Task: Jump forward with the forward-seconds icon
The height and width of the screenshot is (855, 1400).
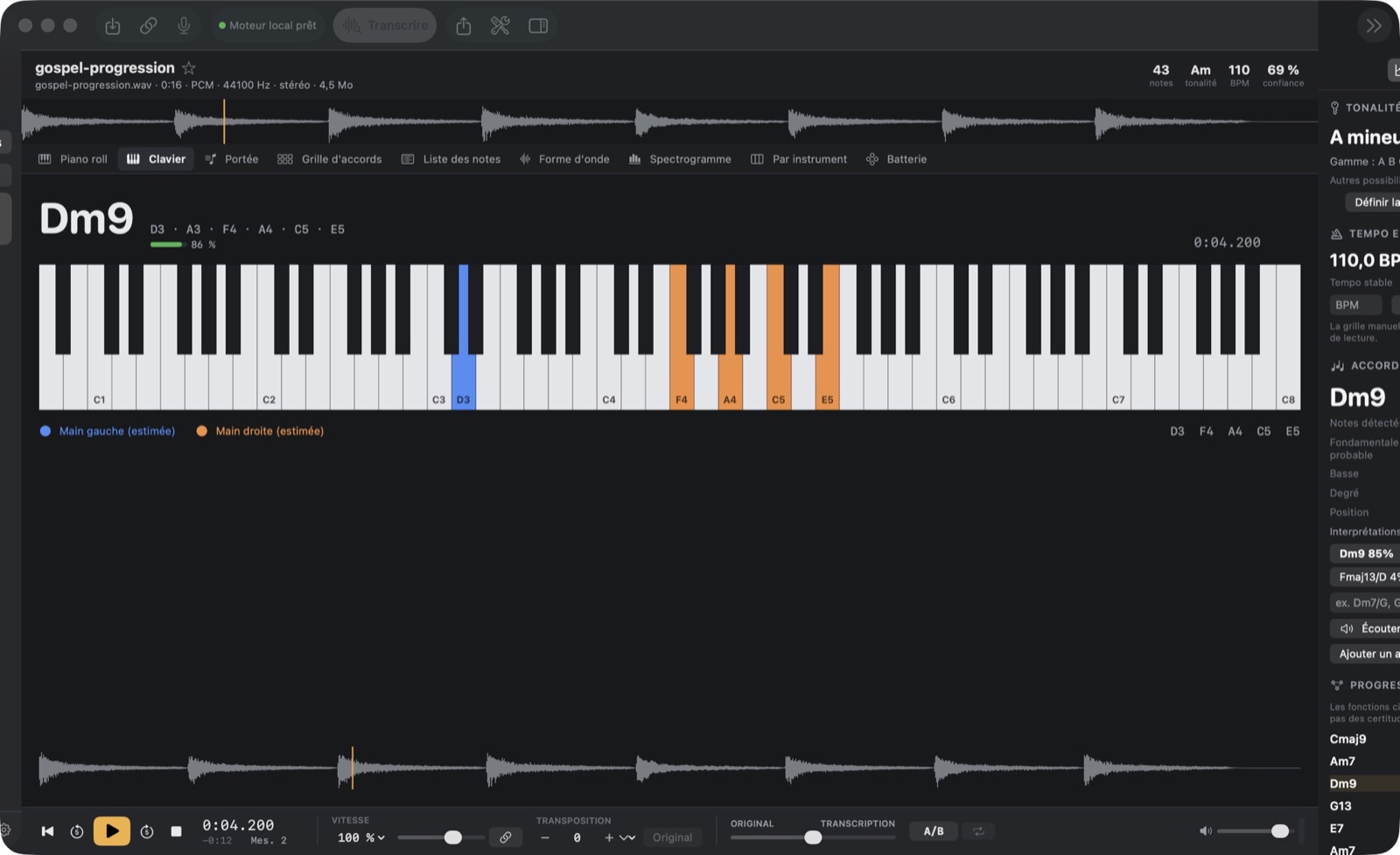Action: 147,831
